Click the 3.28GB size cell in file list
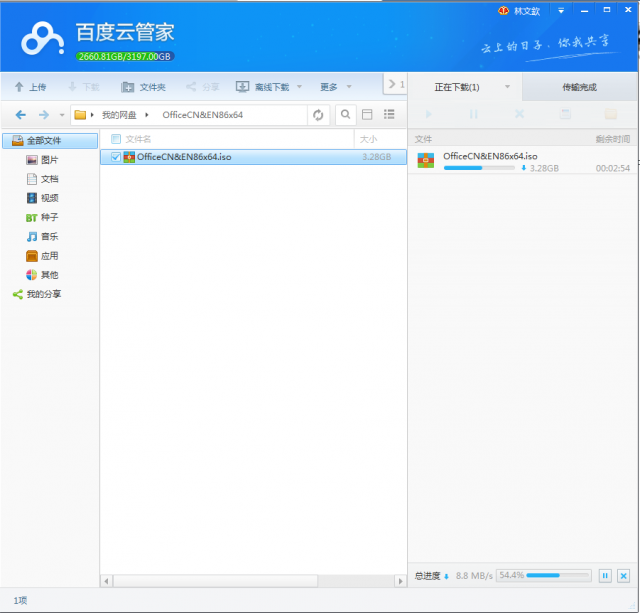The height and width of the screenshot is (613, 640). pyautogui.click(x=377, y=157)
